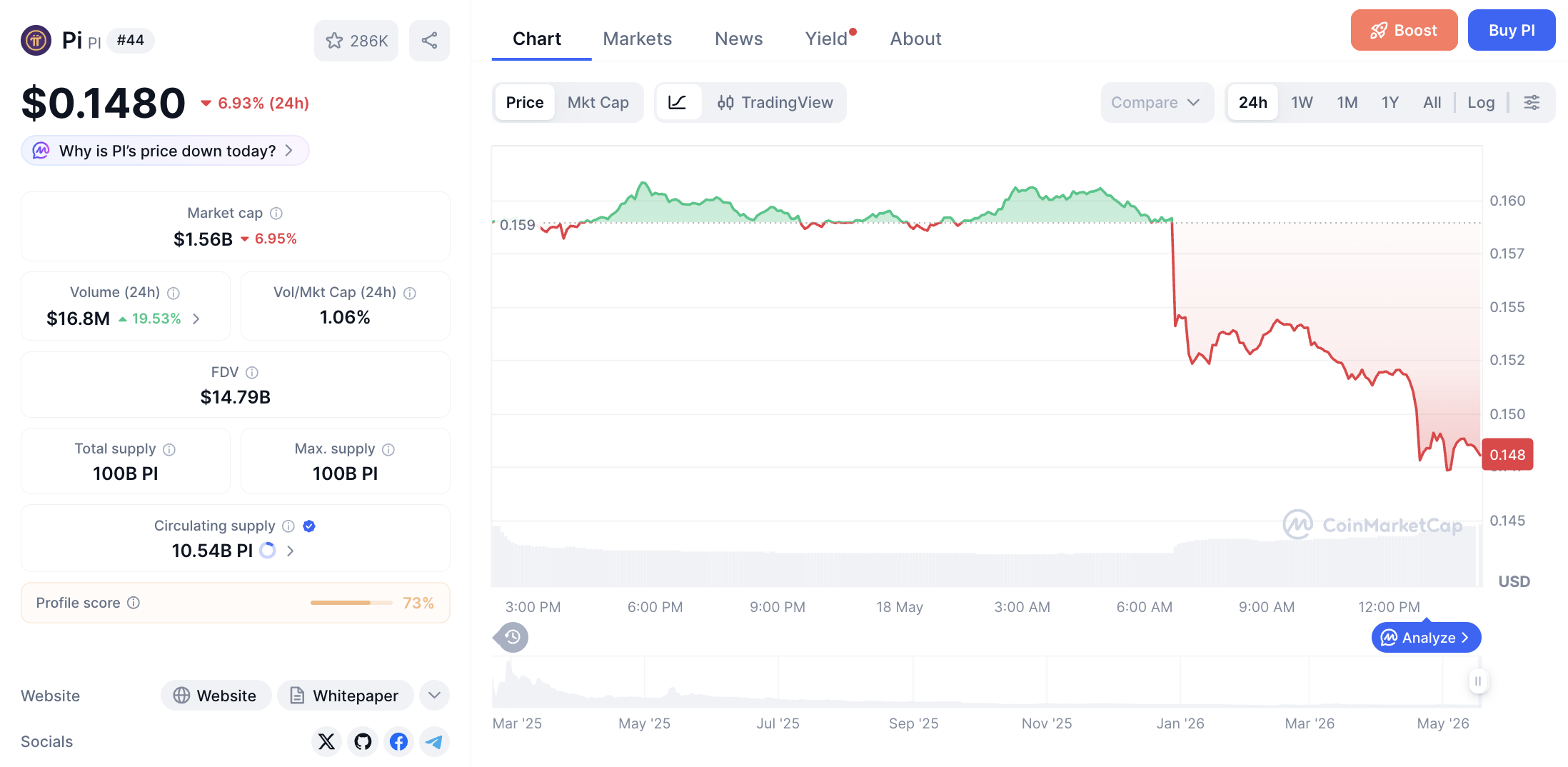Click the Pi coin logo icon
The image size is (1568, 767).
[x=36, y=40]
